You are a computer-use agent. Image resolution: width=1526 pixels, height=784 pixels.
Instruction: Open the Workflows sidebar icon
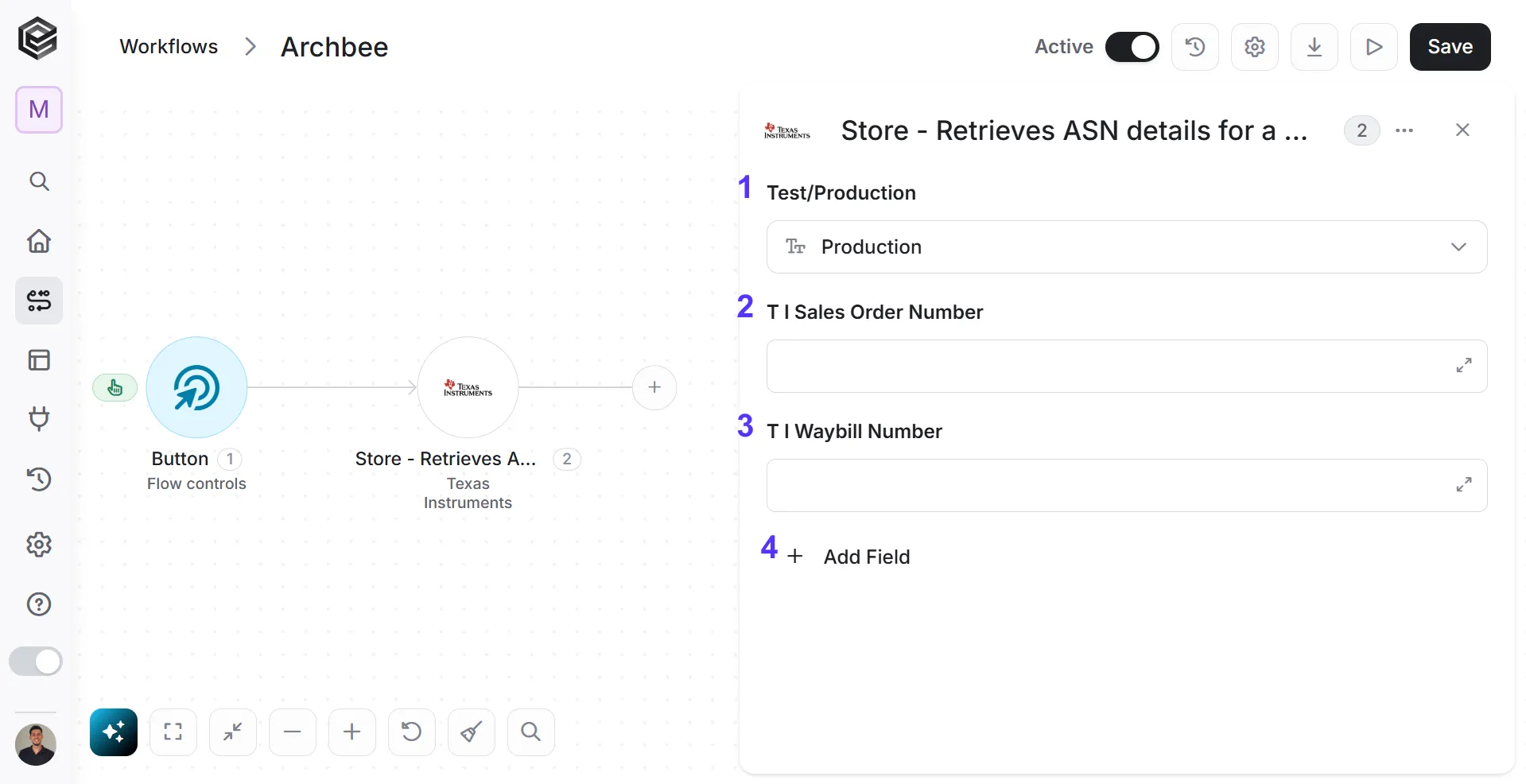[39, 301]
